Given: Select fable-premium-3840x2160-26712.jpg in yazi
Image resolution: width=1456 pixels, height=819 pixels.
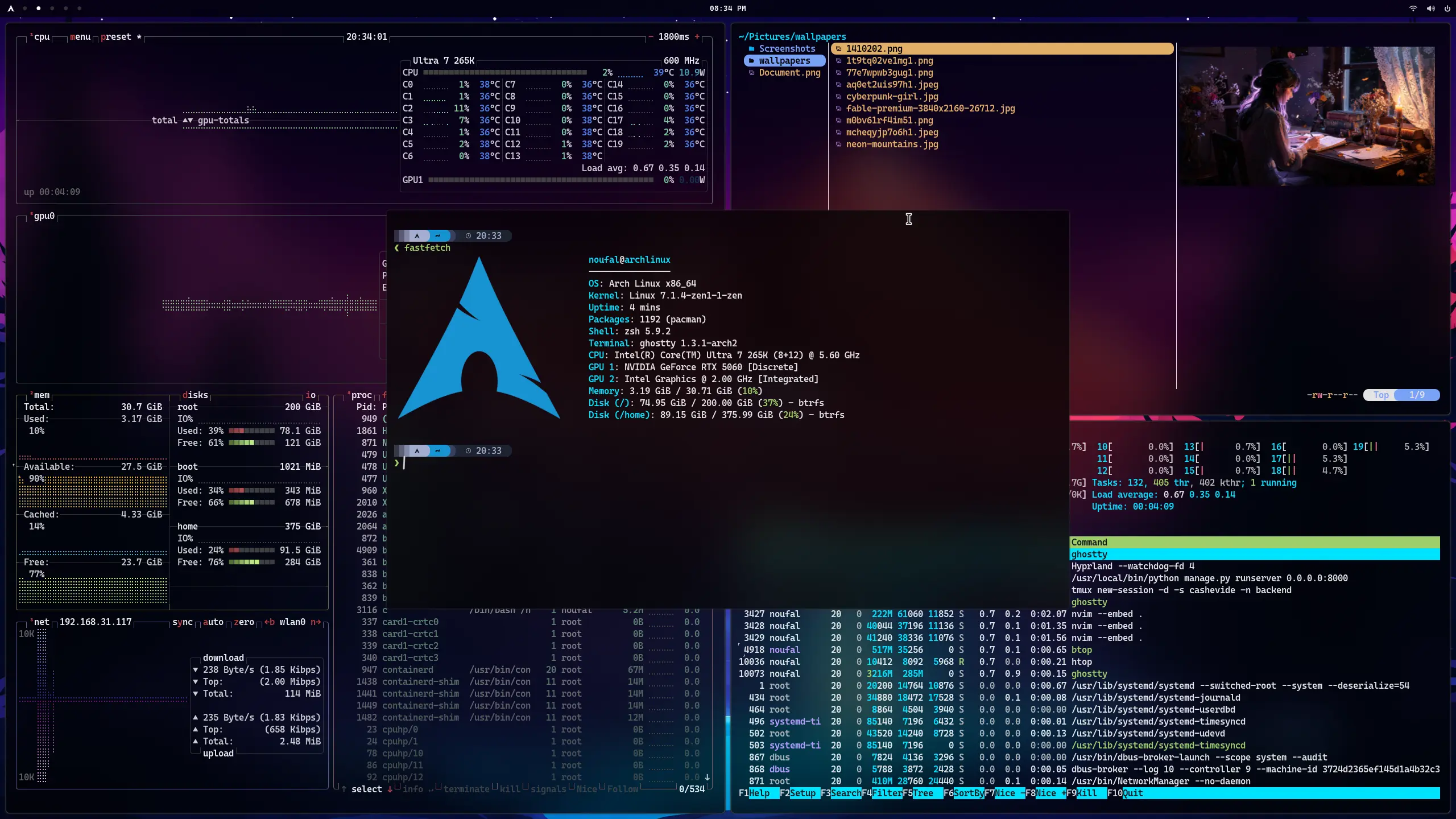Looking at the screenshot, I should (930, 109).
